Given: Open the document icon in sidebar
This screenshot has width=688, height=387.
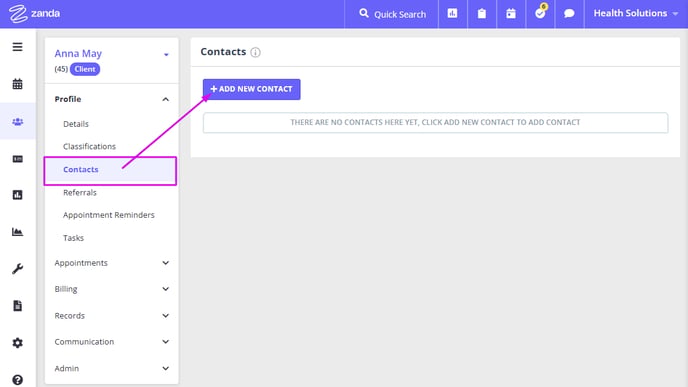Looking at the screenshot, I should coord(18,306).
